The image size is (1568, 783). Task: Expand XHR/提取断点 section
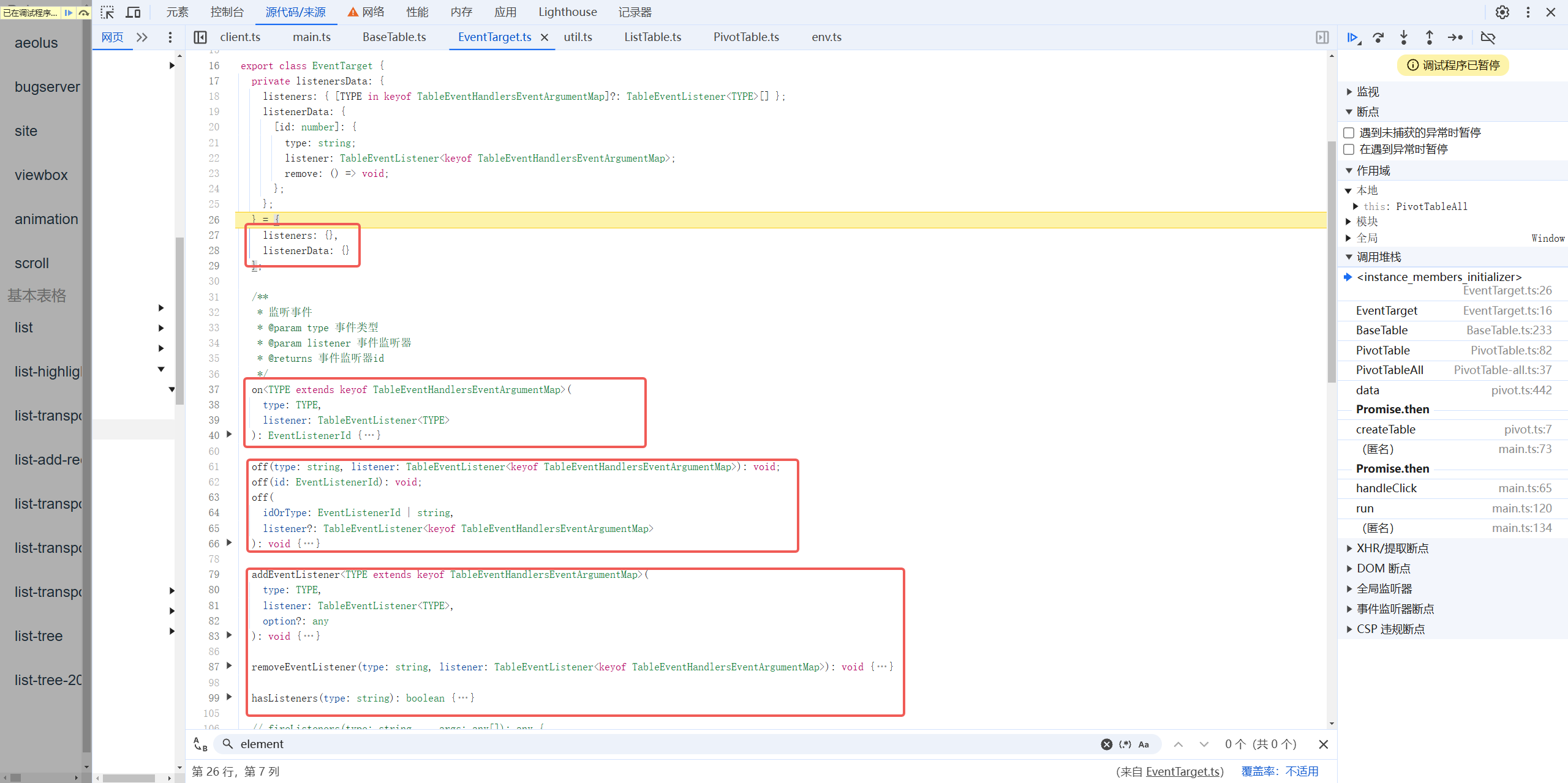coord(1392,549)
